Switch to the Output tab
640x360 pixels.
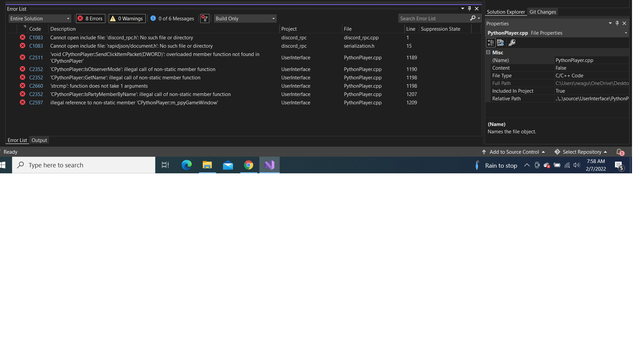click(x=39, y=140)
